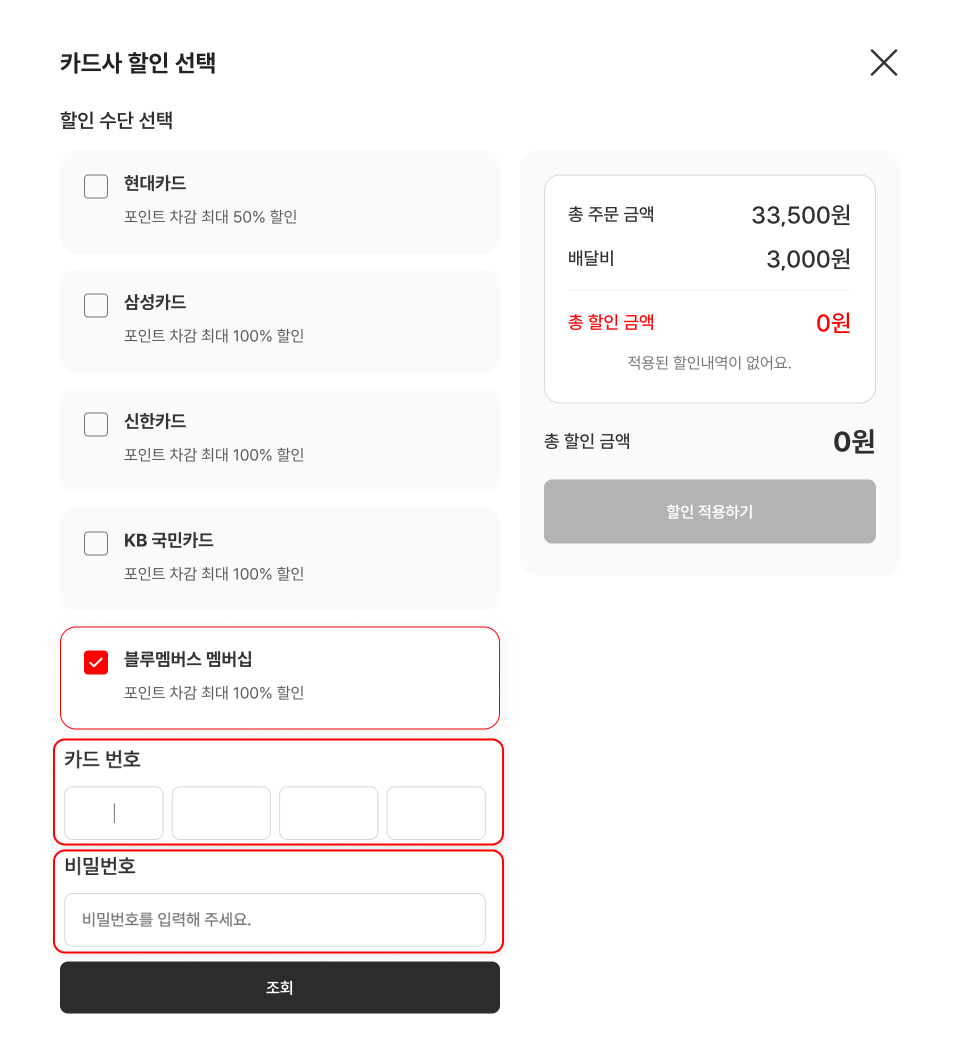Click the red 총 할인 금액 label
Screen dimensions: 960x1061
click(x=611, y=322)
